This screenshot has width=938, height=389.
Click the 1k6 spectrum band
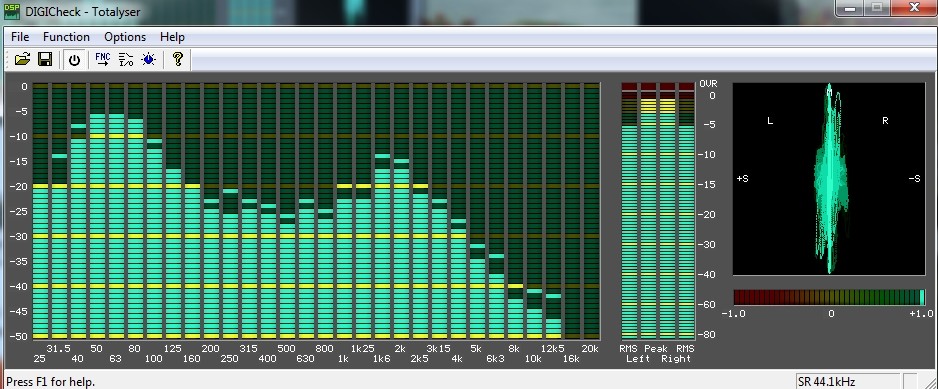pyautogui.click(x=382, y=211)
